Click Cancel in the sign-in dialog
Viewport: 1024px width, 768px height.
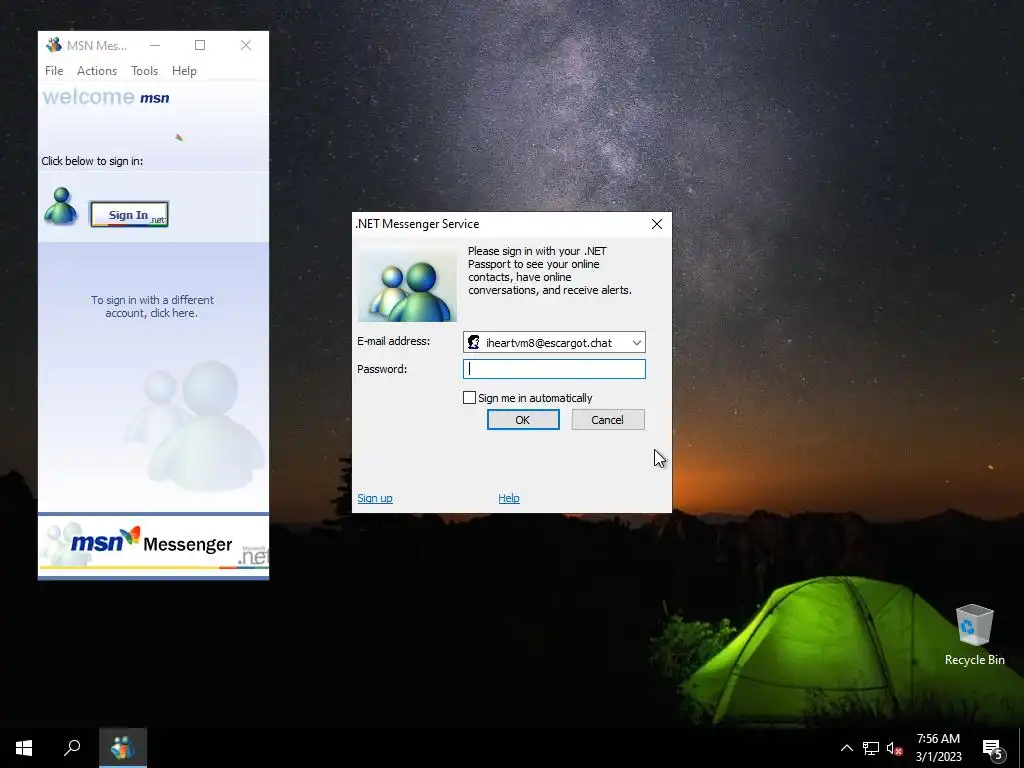[608, 420]
